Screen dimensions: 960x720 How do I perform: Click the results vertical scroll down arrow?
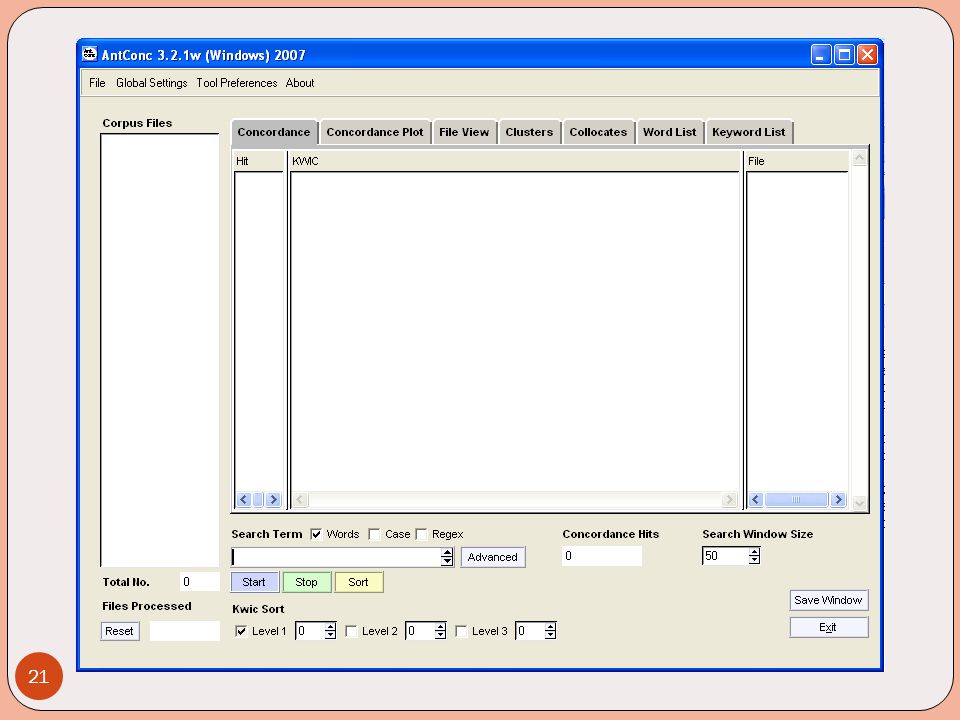[x=859, y=503]
